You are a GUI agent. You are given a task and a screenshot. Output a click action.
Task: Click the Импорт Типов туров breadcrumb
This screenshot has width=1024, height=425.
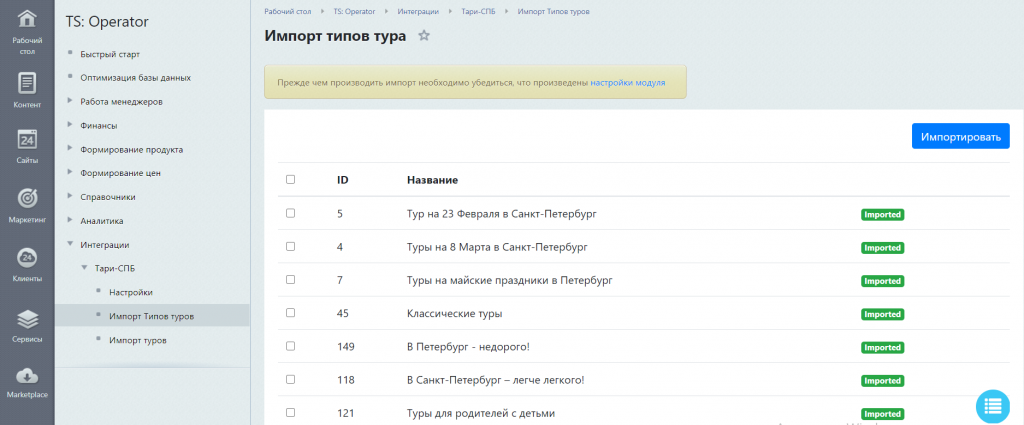pyautogui.click(x=554, y=12)
